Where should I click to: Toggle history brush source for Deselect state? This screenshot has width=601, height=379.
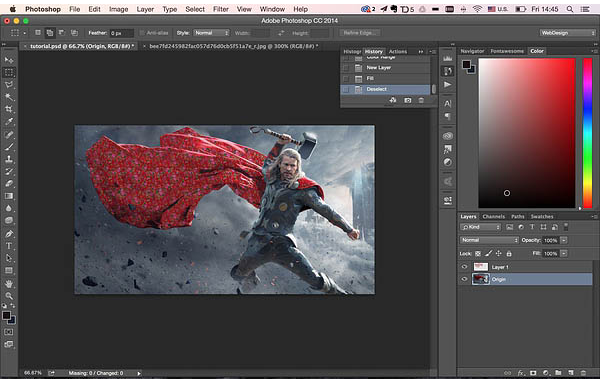346,89
